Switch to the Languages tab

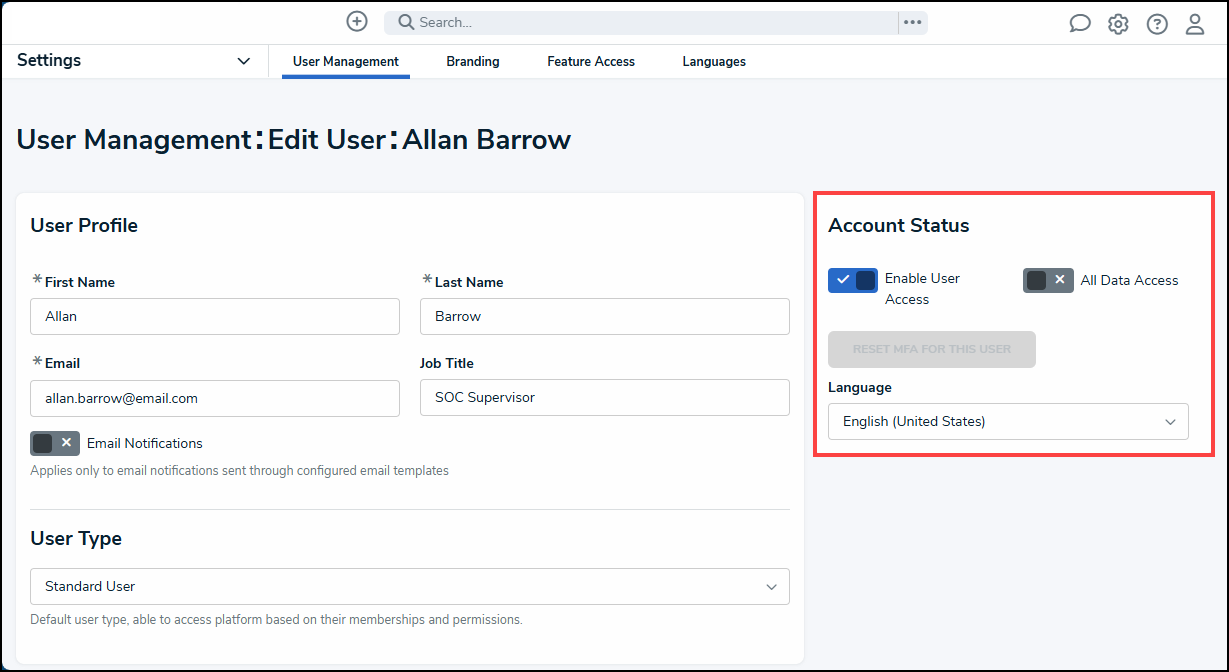[714, 62]
